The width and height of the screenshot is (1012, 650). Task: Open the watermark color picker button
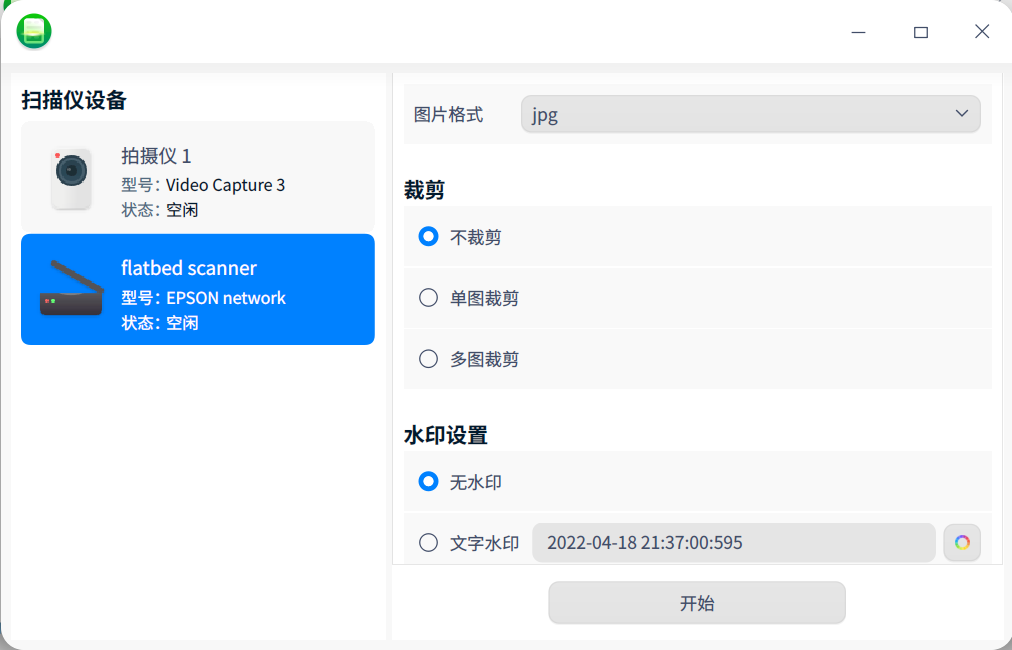coord(962,542)
